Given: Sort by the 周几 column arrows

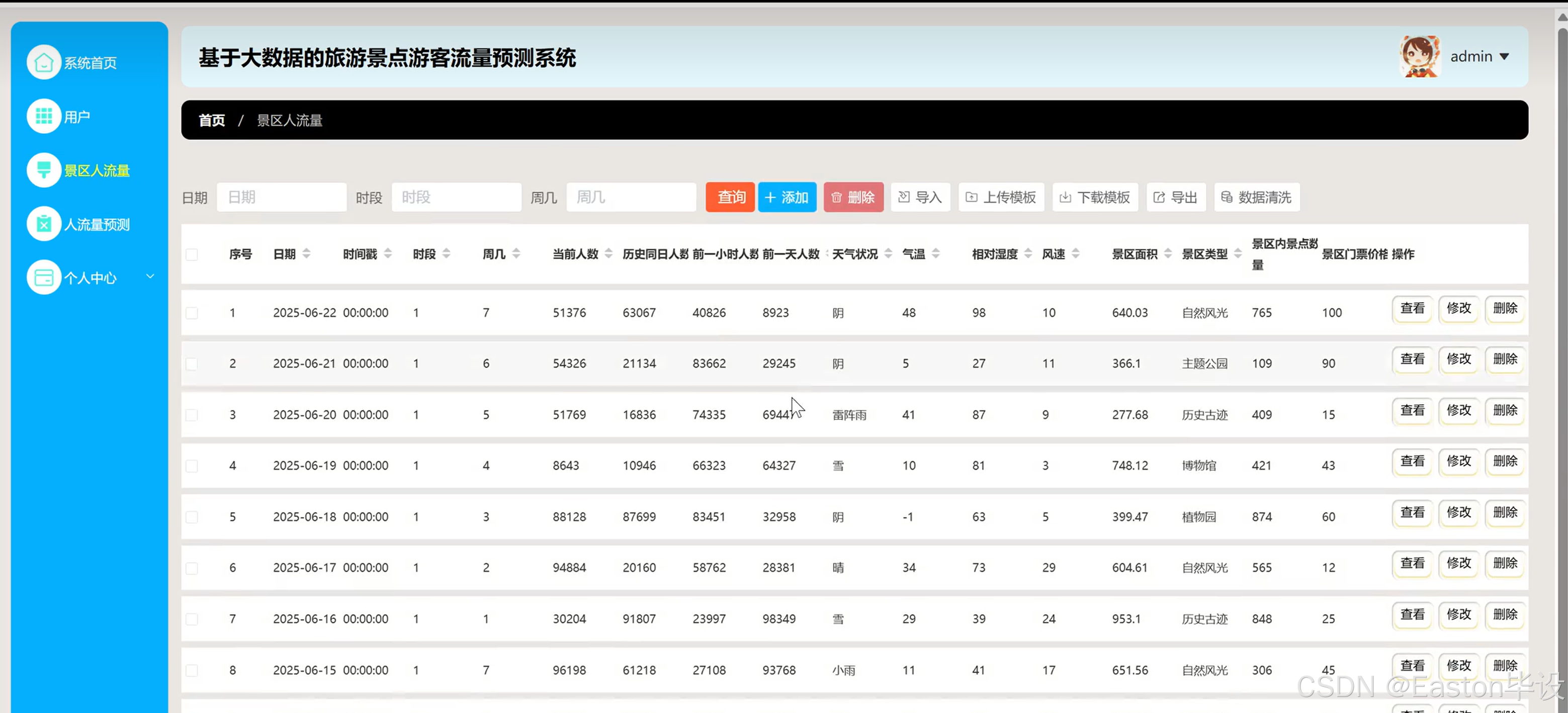Looking at the screenshot, I should click(x=516, y=254).
